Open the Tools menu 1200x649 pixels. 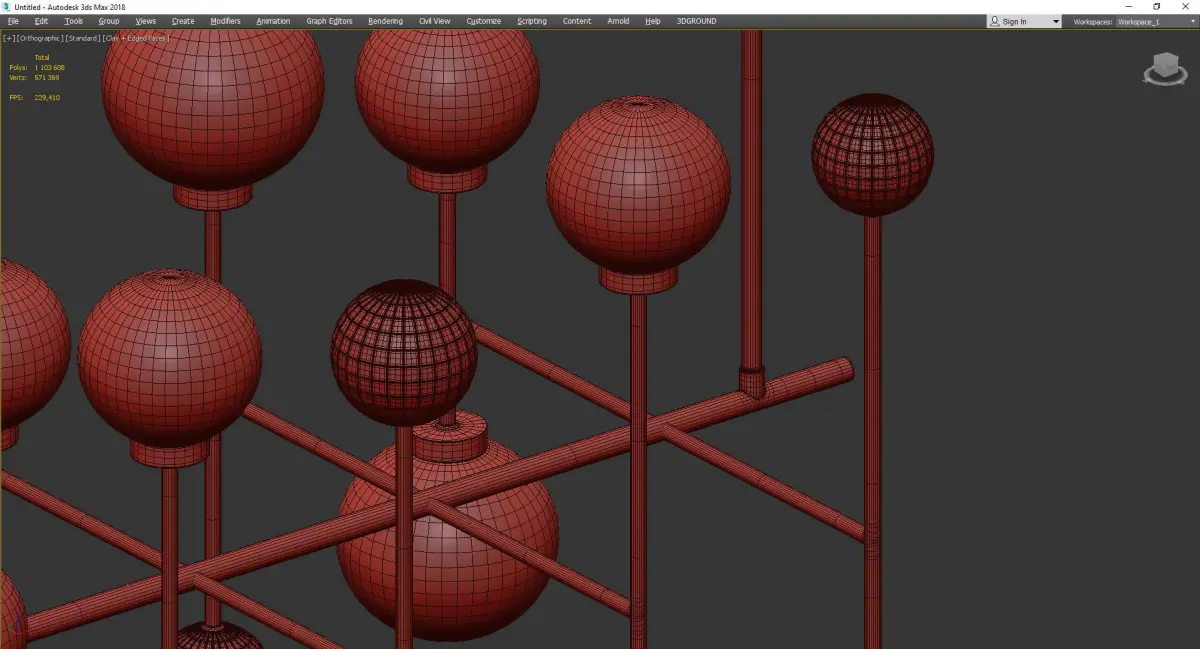tap(73, 21)
